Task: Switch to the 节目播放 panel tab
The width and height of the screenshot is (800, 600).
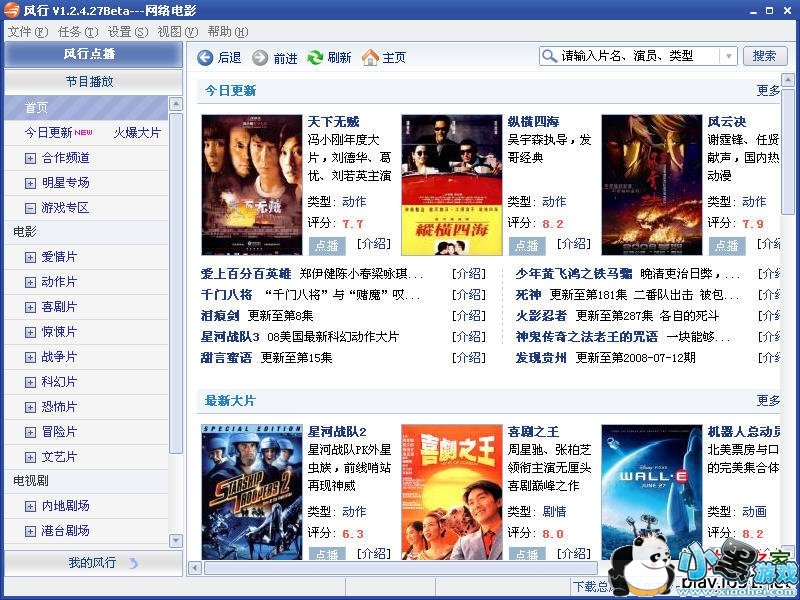Action: (x=93, y=81)
